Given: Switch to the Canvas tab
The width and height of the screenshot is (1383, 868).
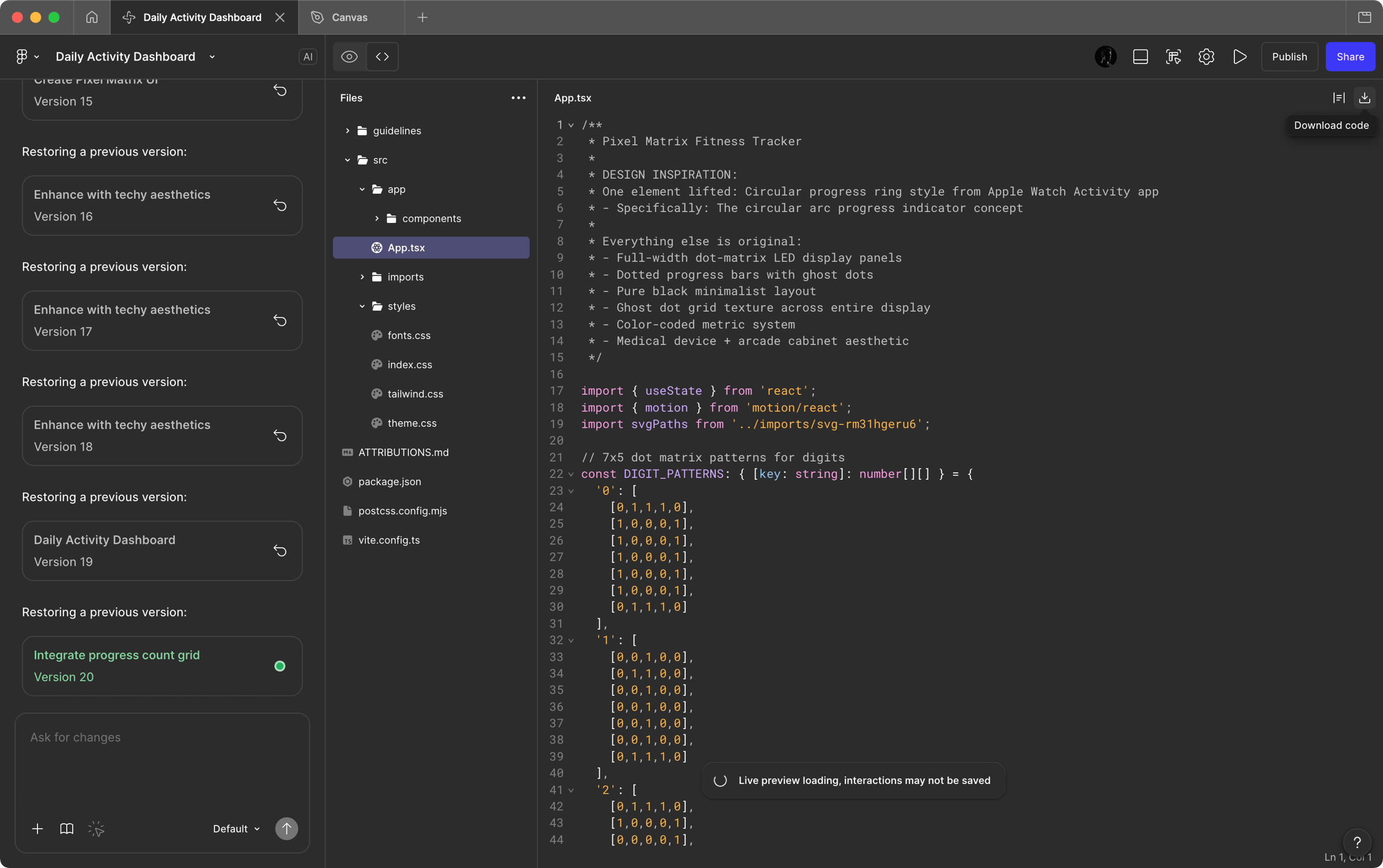Looking at the screenshot, I should coord(349,17).
